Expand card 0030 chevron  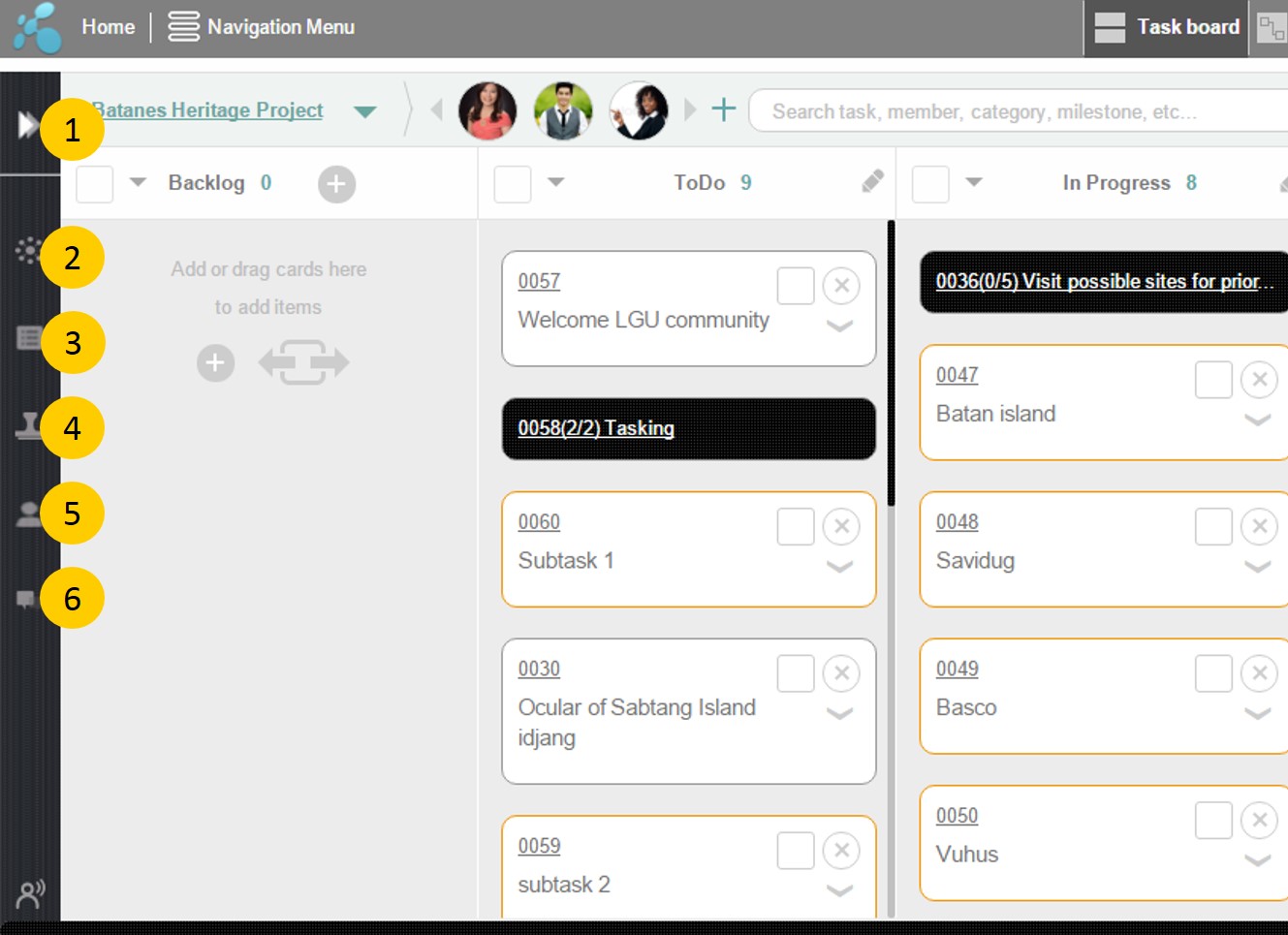(x=839, y=714)
